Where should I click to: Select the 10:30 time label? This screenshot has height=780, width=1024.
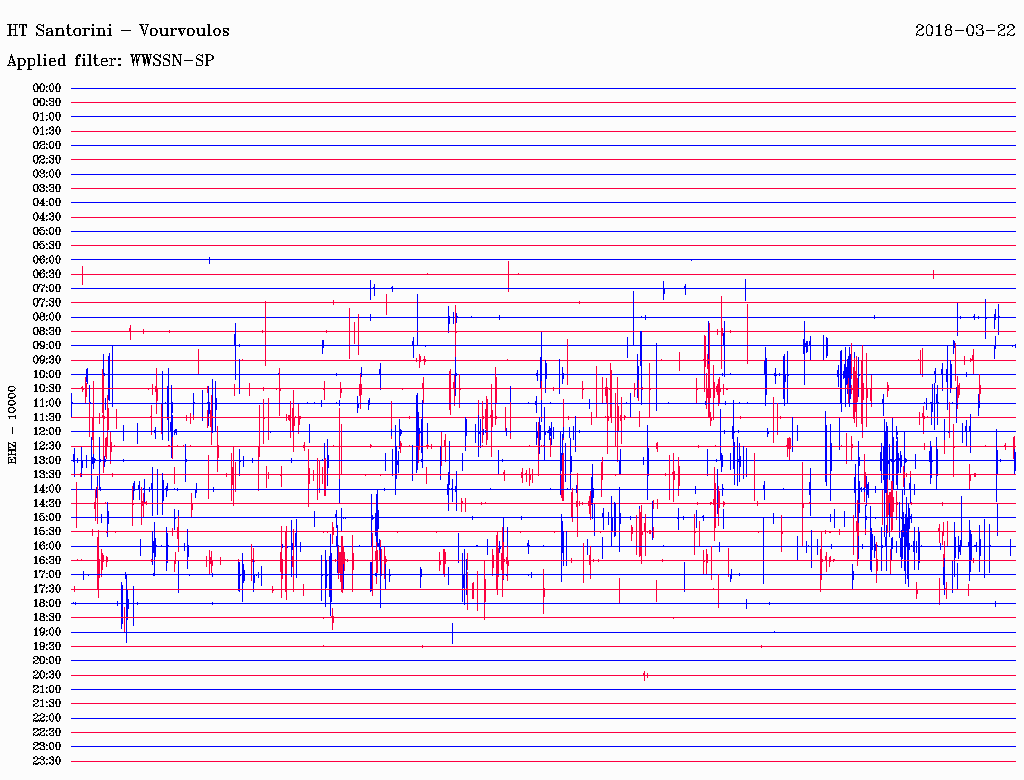[x=47, y=389]
